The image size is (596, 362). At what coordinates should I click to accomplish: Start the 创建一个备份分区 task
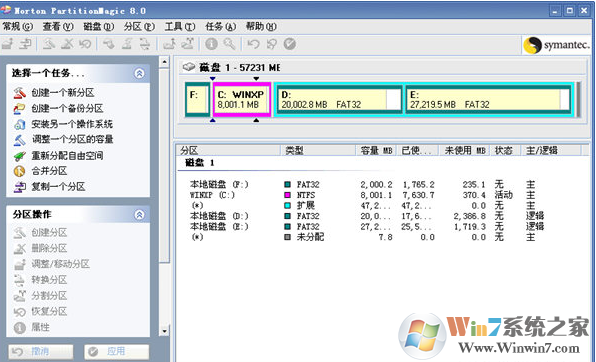click(67, 108)
